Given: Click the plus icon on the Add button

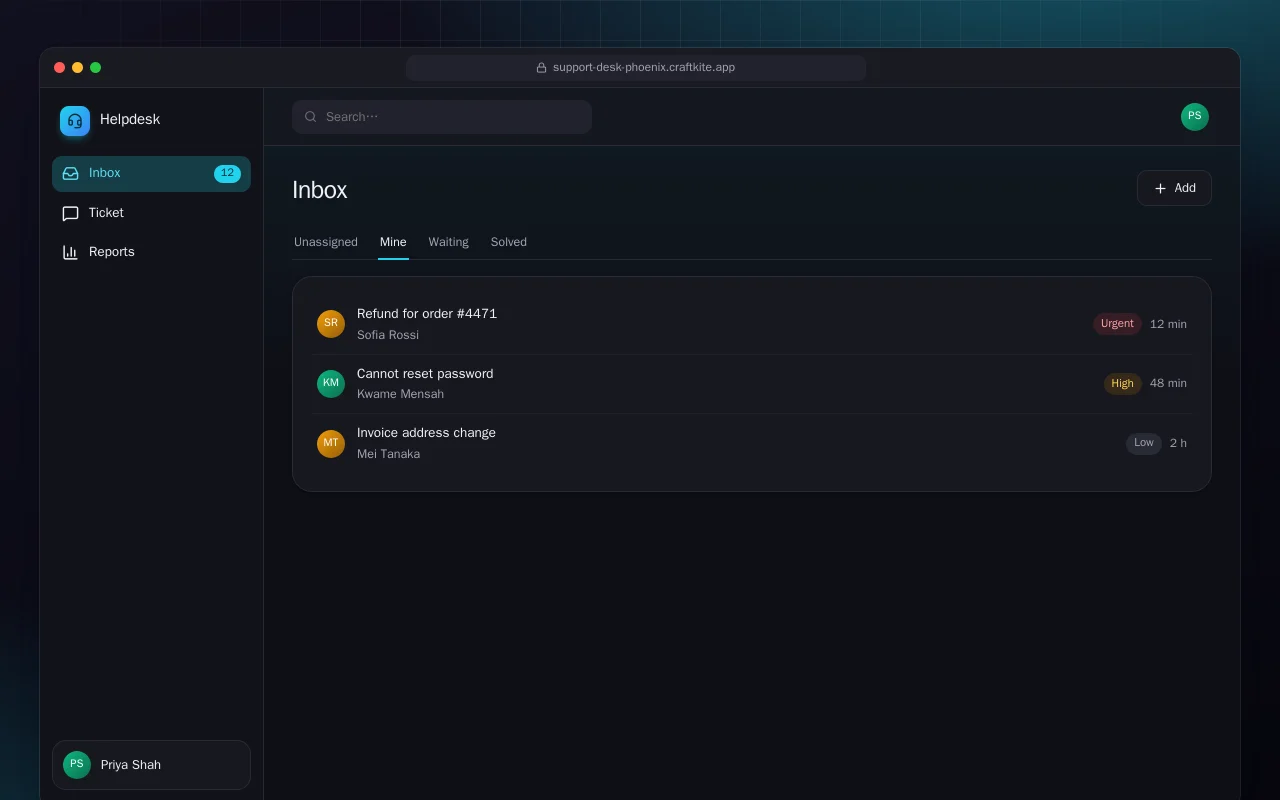Looking at the screenshot, I should click(x=1160, y=188).
